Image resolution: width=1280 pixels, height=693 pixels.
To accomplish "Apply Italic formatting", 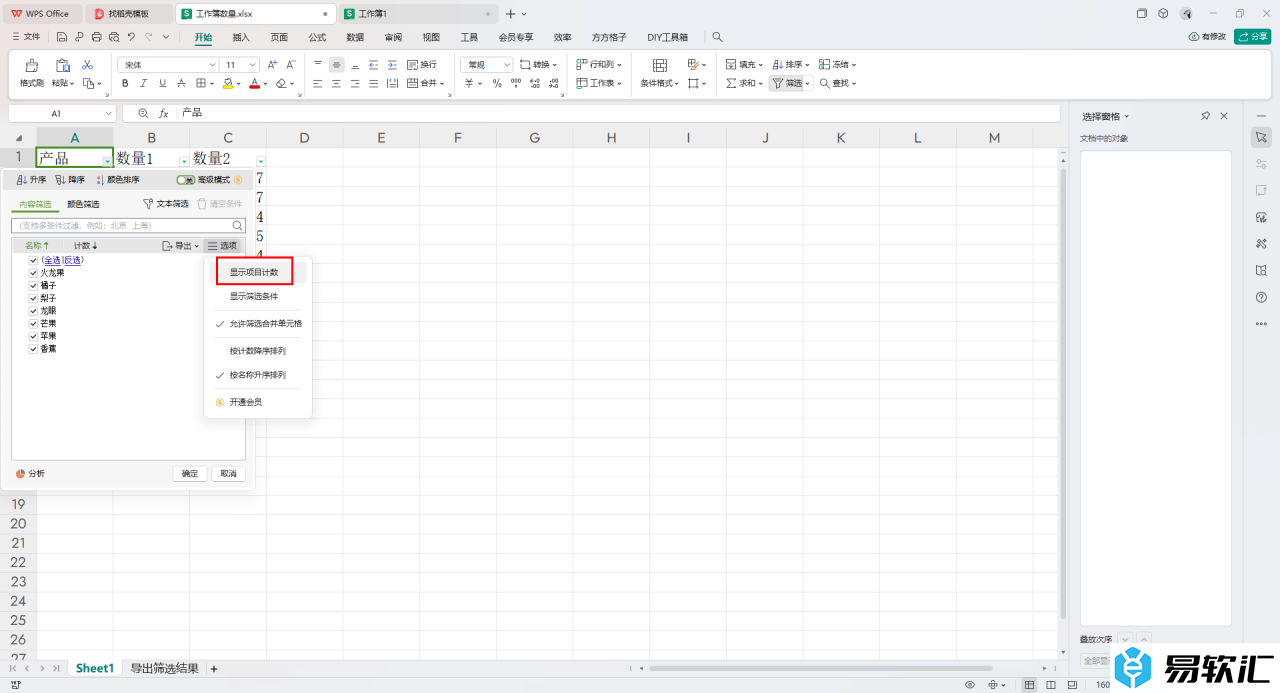I will pos(144,84).
